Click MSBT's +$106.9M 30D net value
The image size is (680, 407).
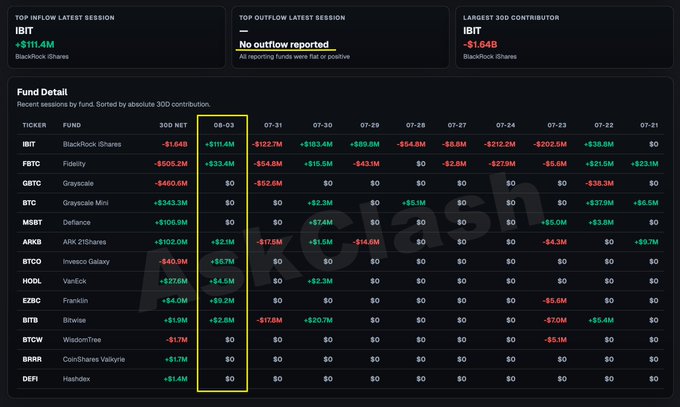coord(171,222)
